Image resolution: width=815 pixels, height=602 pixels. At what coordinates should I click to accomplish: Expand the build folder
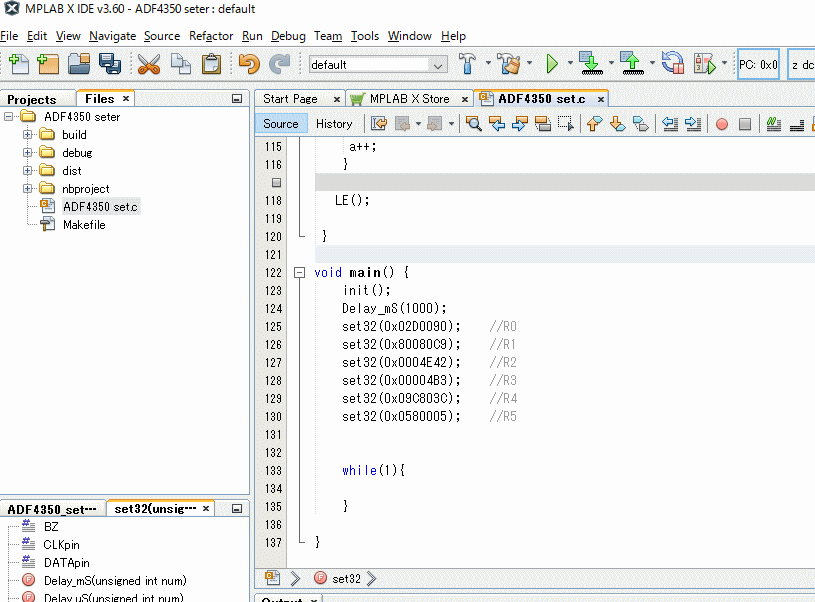click(x=27, y=135)
